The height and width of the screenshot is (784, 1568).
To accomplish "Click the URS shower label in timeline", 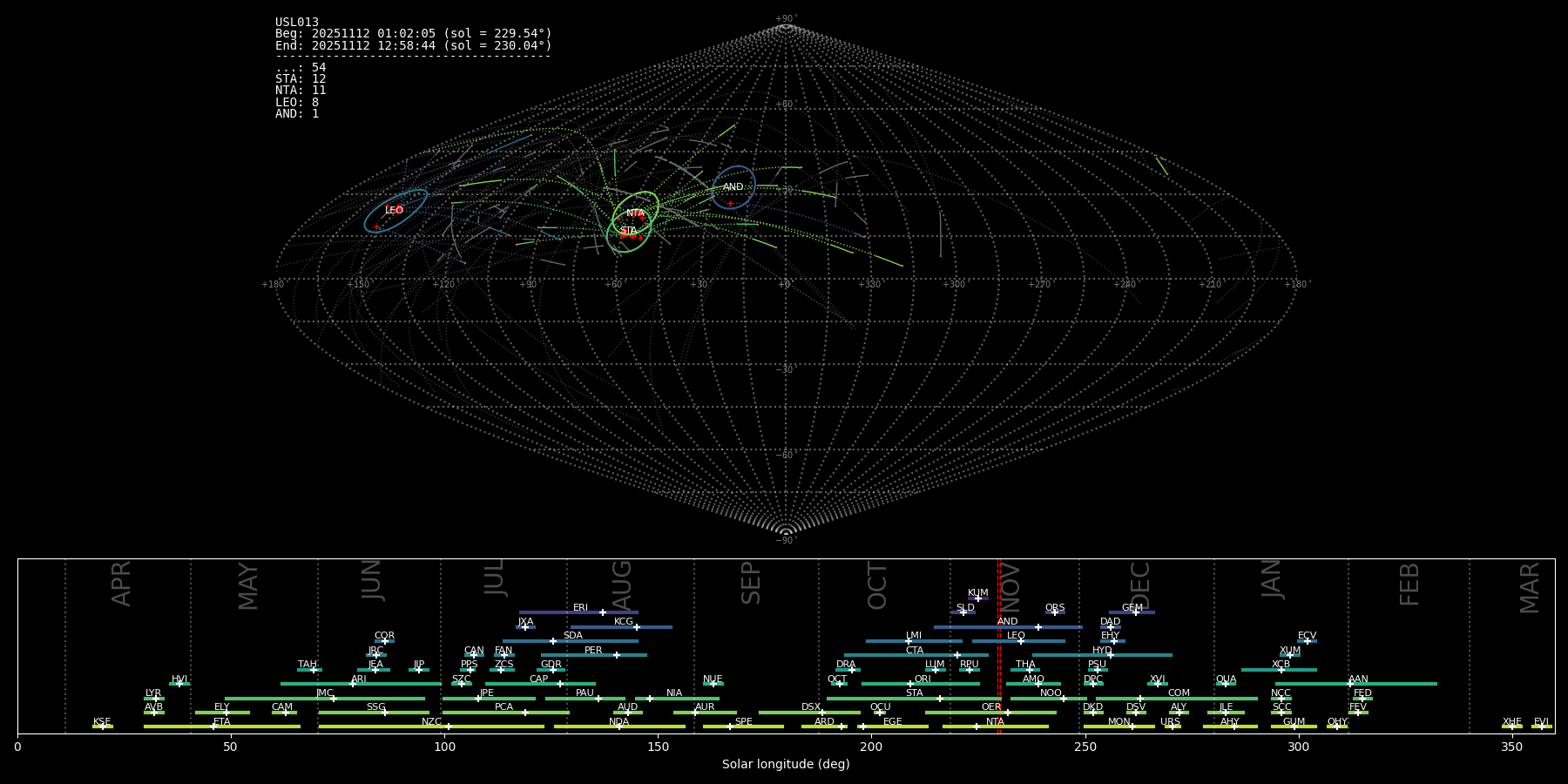I will tap(1170, 722).
